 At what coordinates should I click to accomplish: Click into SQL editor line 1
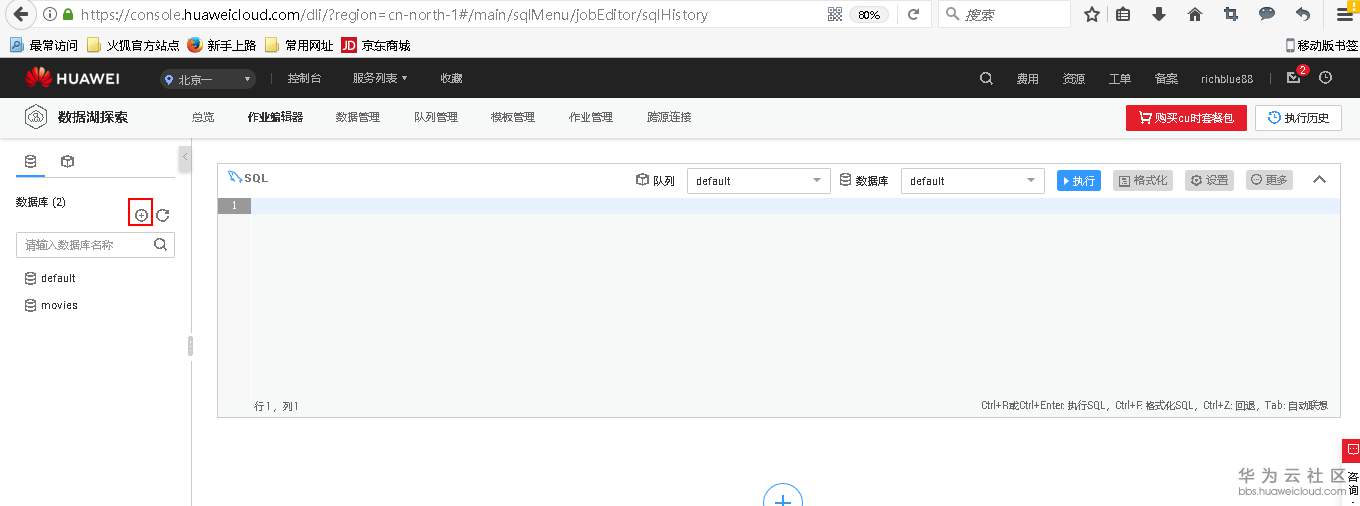coord(795,206)
